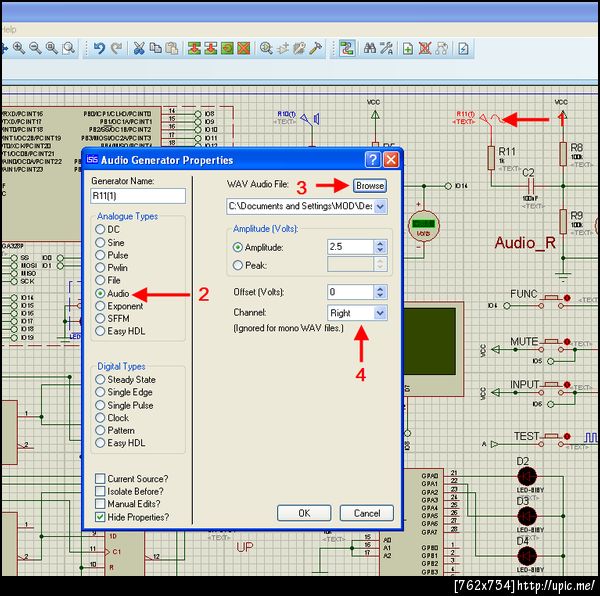
Task: Click the Copy to clipboard icon
Action: (155, 48)
